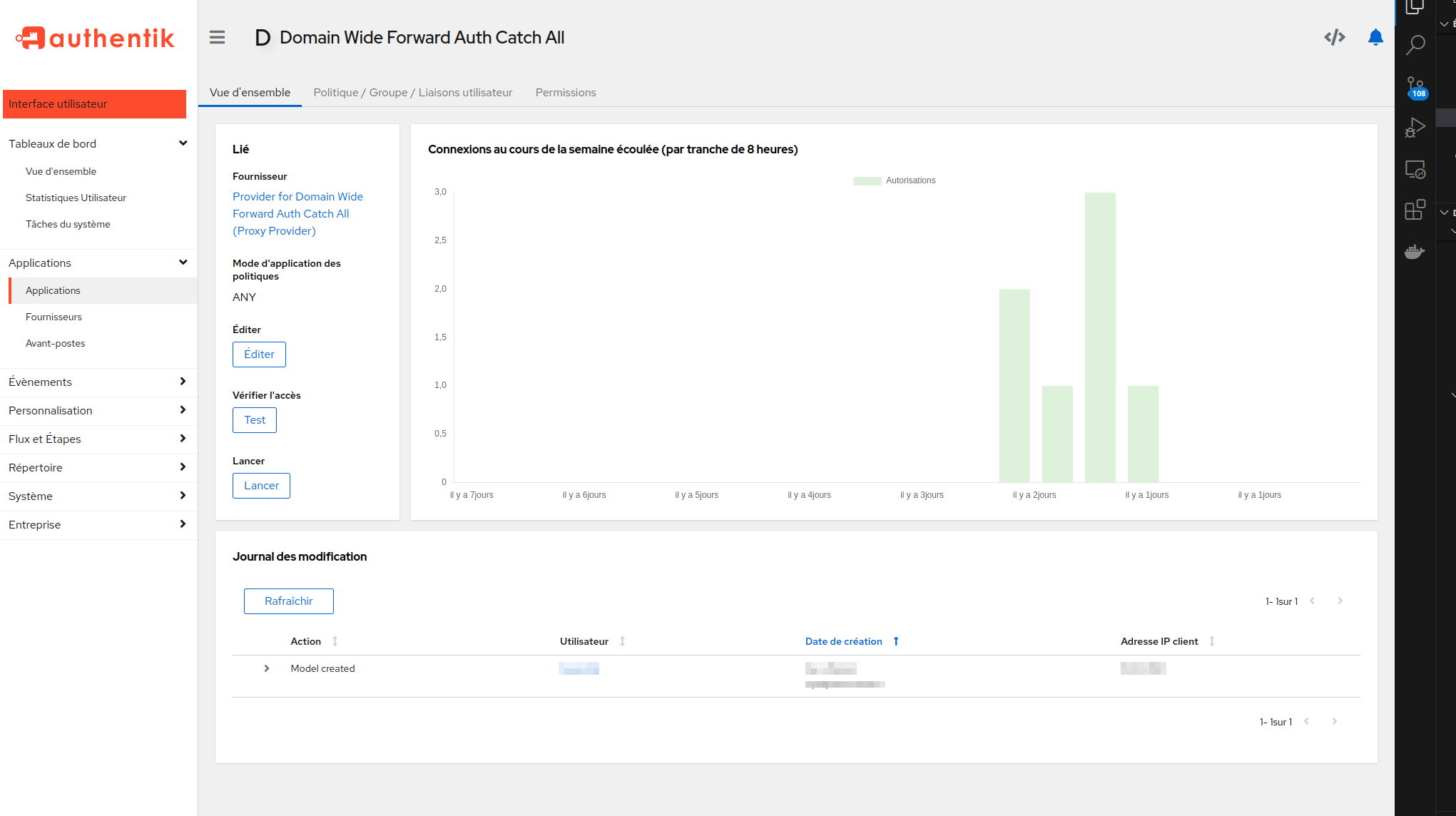
Task: Open Avant-postes in sidebar
Action: pyautogui.click(x=55, y=343)
